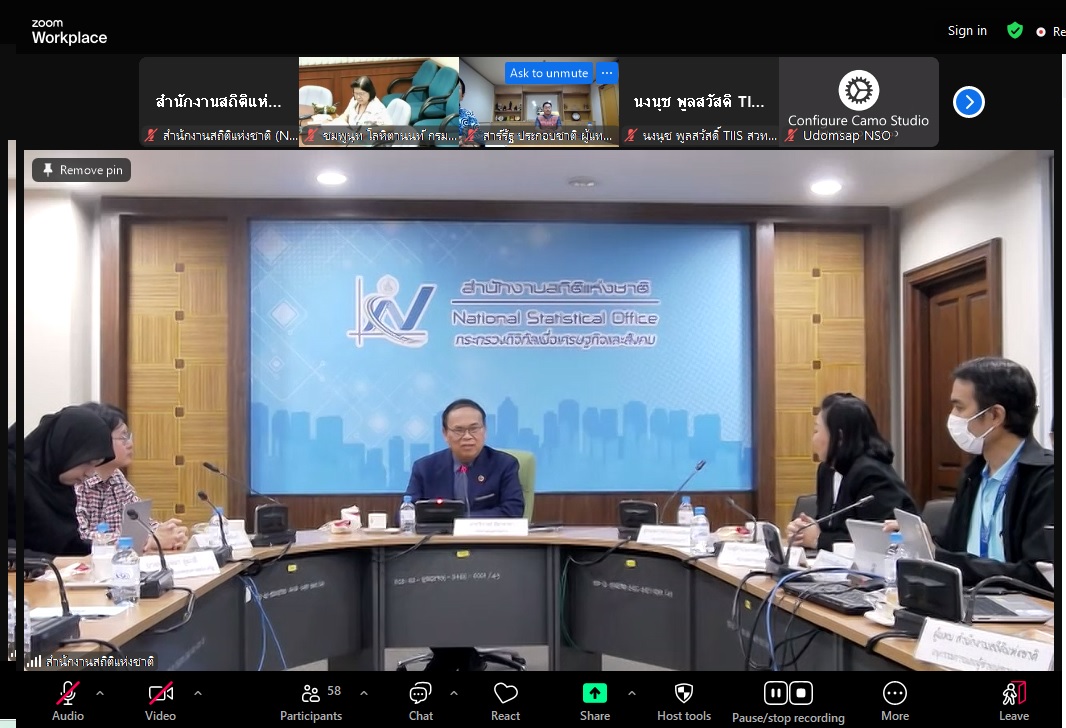Select the man at desk video thumbnail

coord(539,101)
